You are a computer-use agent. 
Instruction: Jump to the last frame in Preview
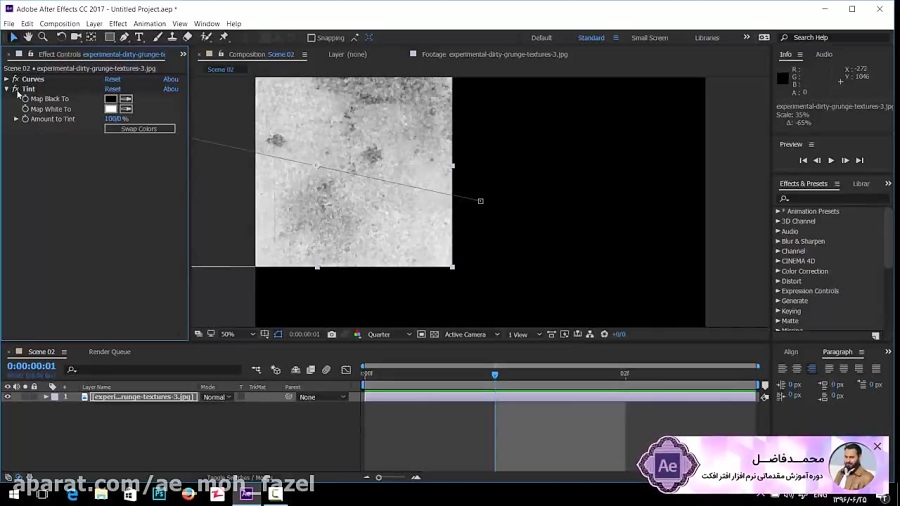tap(859, 161)
